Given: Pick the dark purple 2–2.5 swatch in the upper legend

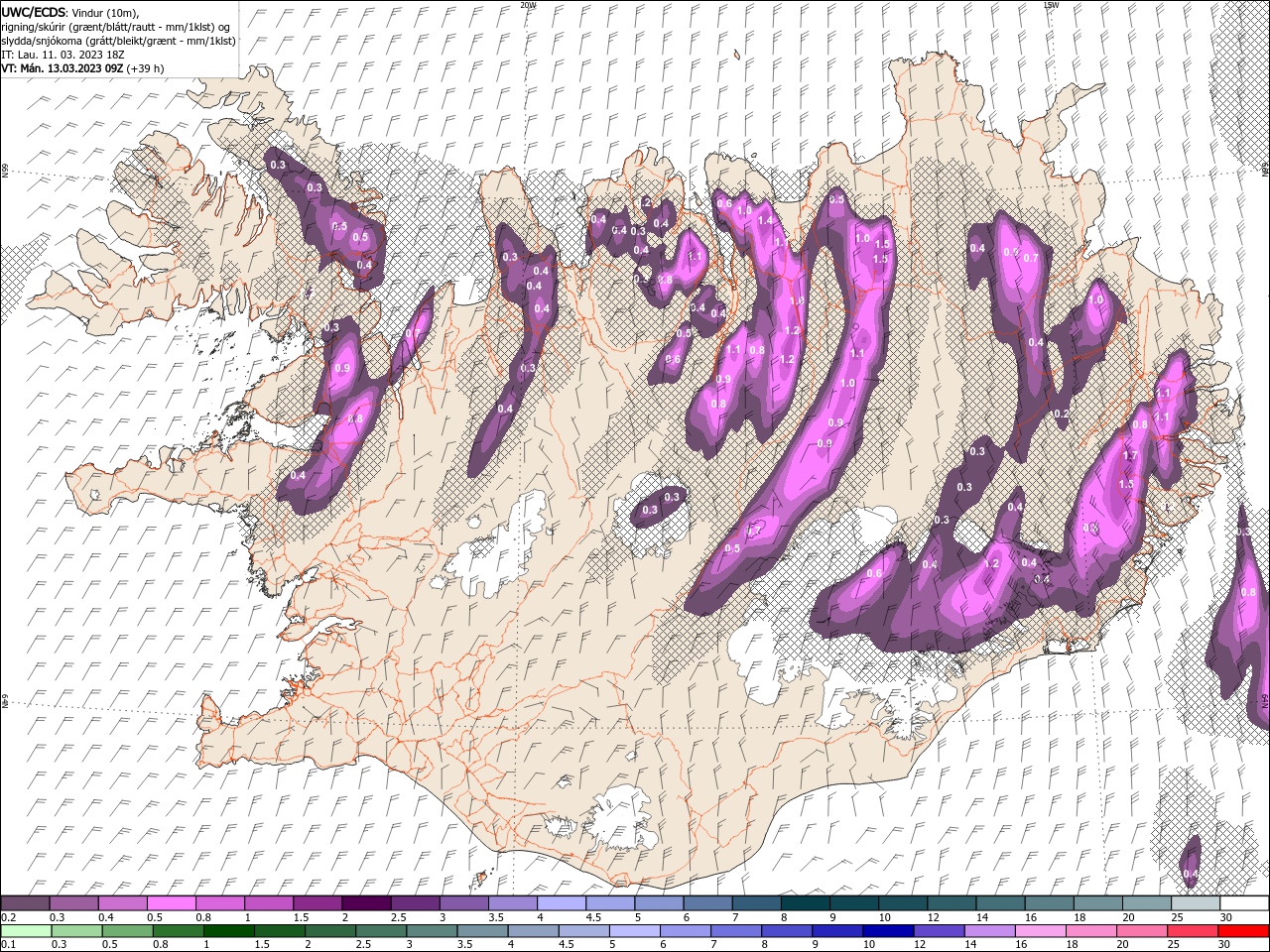Looking at the screenshot, I should (366, 903).
